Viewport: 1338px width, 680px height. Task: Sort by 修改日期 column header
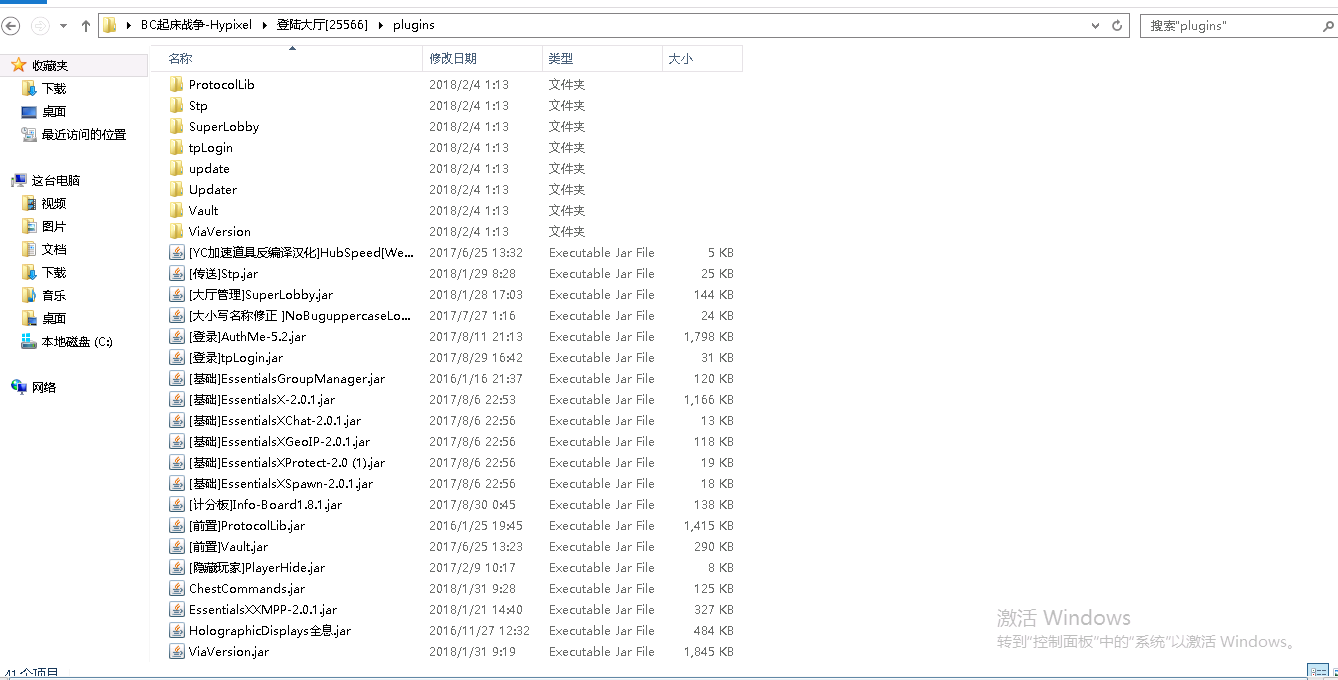coord(483,59)
